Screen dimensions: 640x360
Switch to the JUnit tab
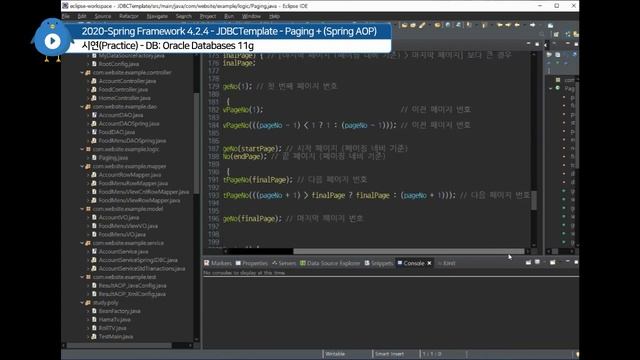447,263
